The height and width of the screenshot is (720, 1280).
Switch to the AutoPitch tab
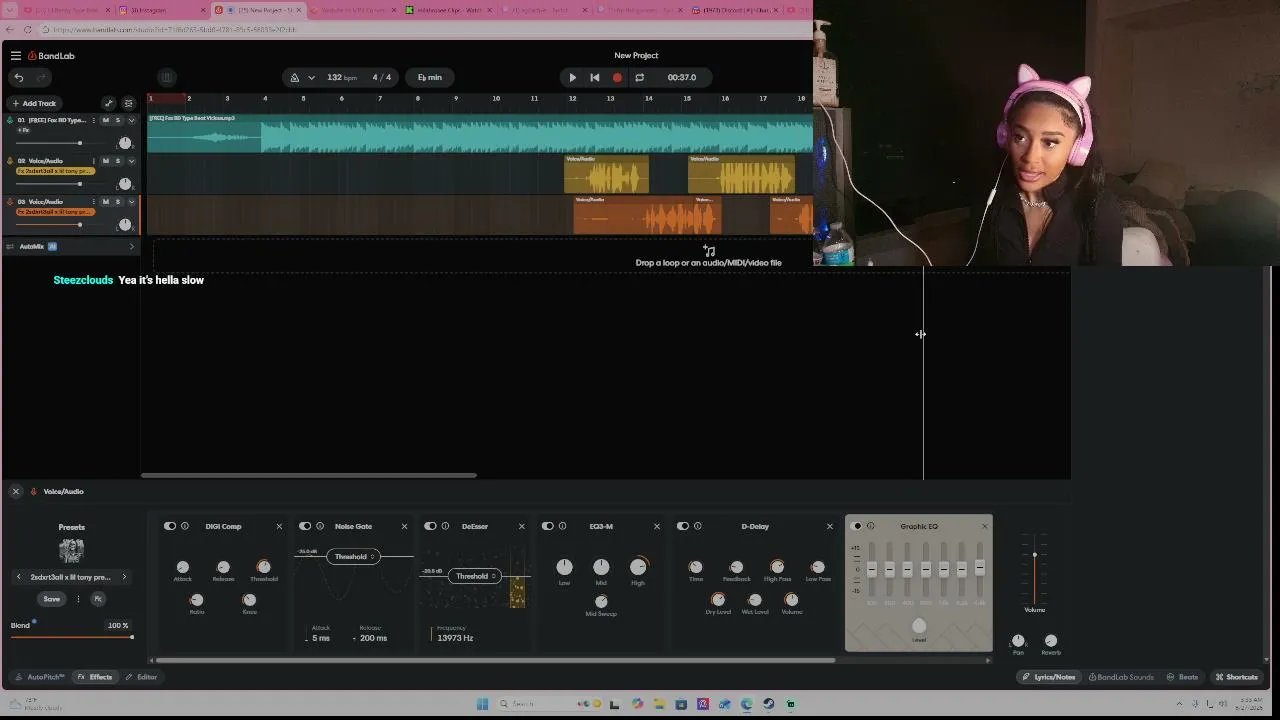tap(40, 677)
